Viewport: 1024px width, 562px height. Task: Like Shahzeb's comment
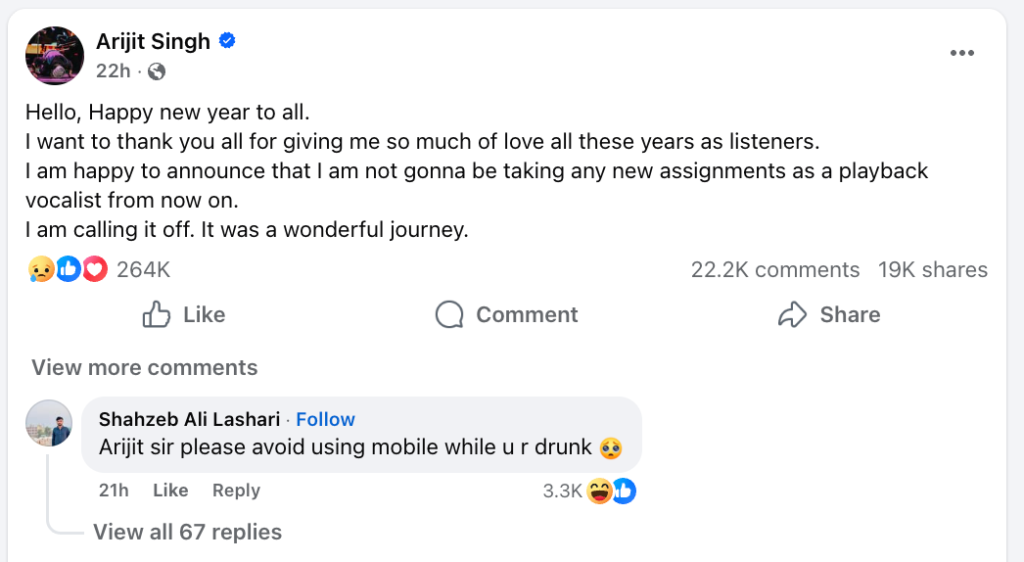coord(170,490)
